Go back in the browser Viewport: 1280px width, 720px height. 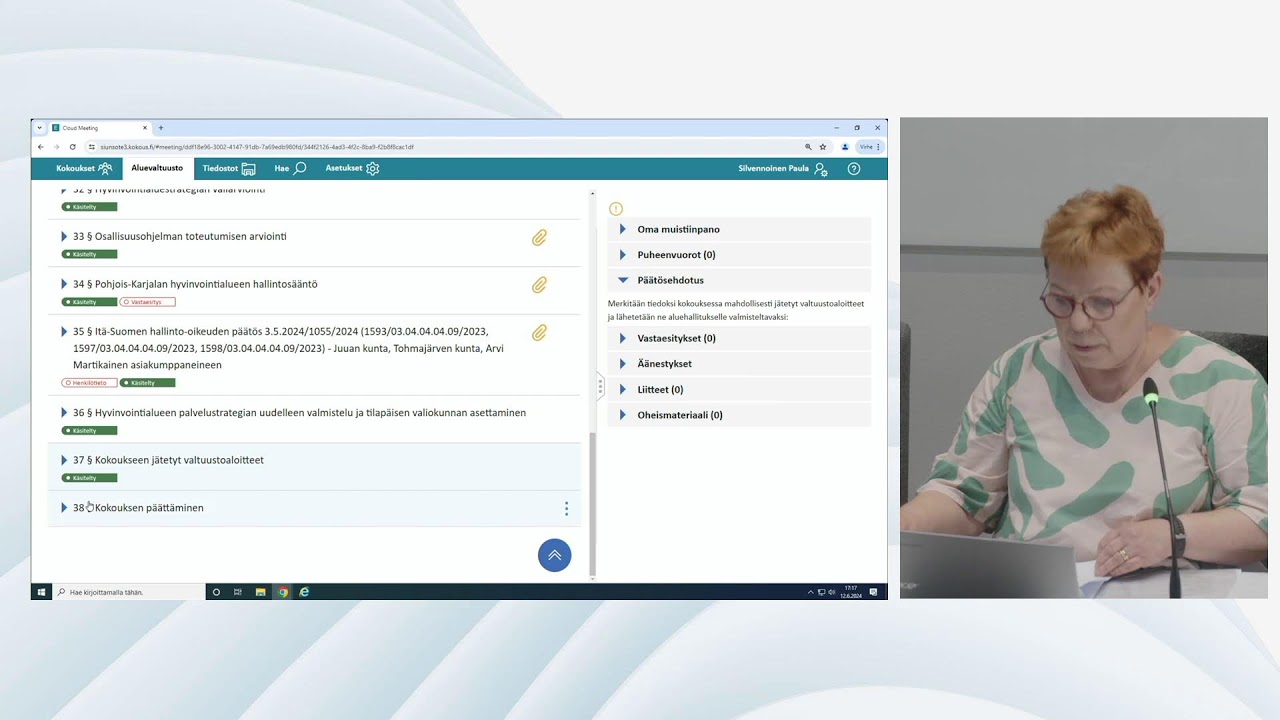click(41, 147)
